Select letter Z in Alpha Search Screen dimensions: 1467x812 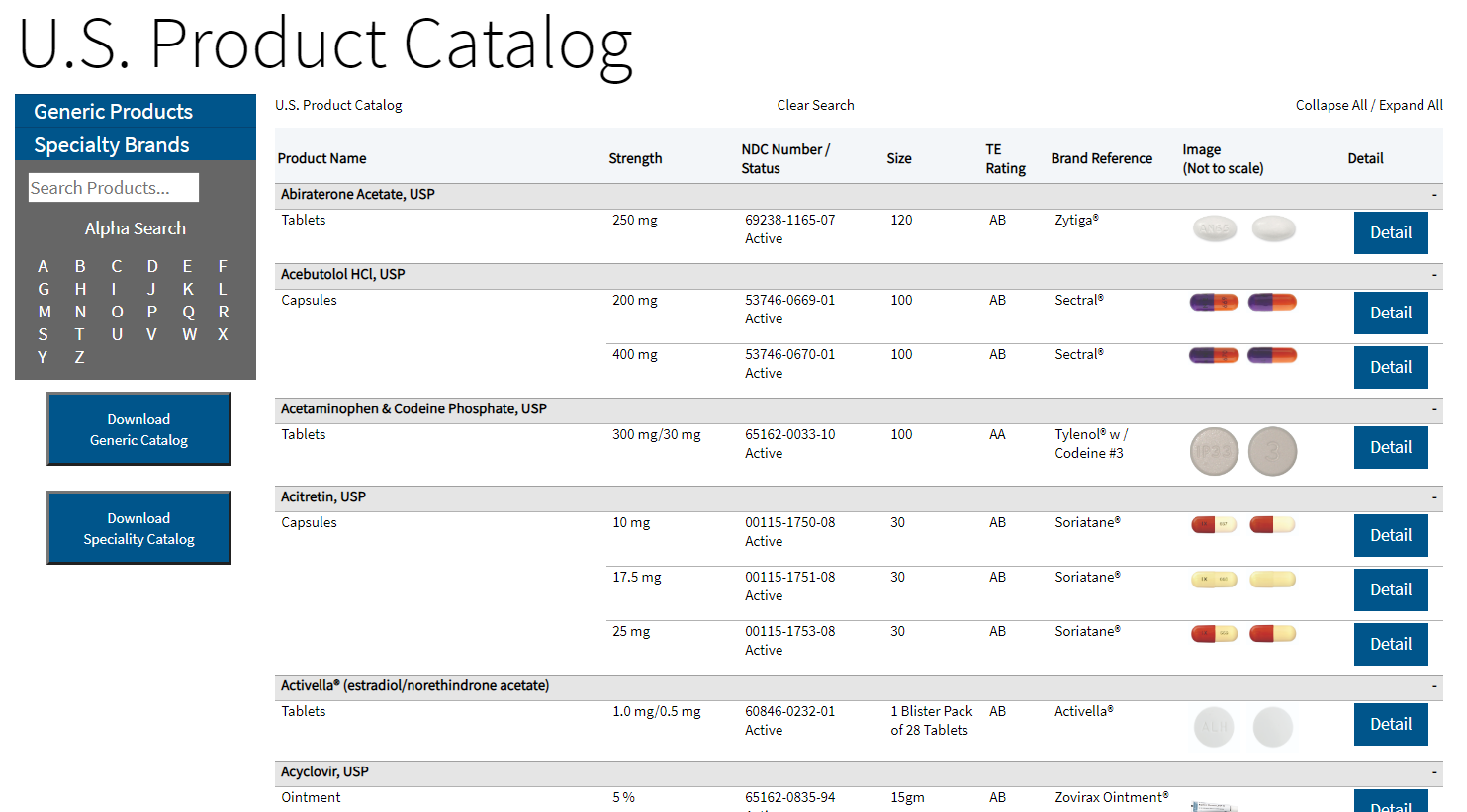79,357
